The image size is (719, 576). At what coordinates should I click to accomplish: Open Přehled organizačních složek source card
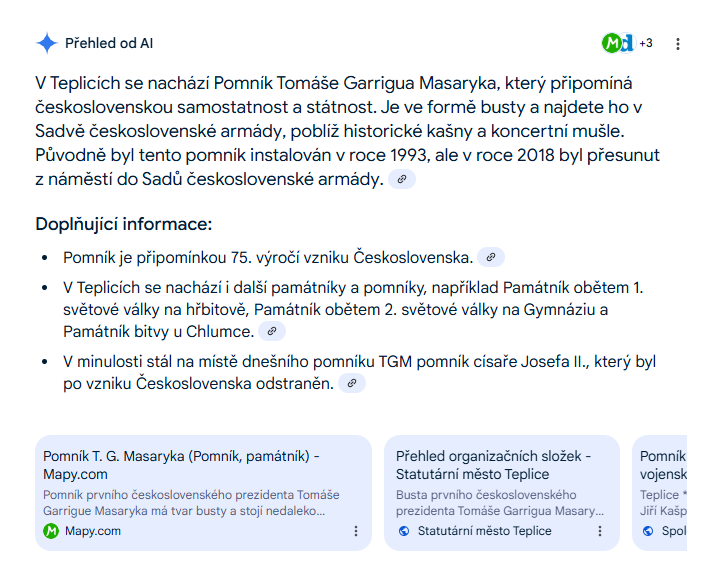502,493
